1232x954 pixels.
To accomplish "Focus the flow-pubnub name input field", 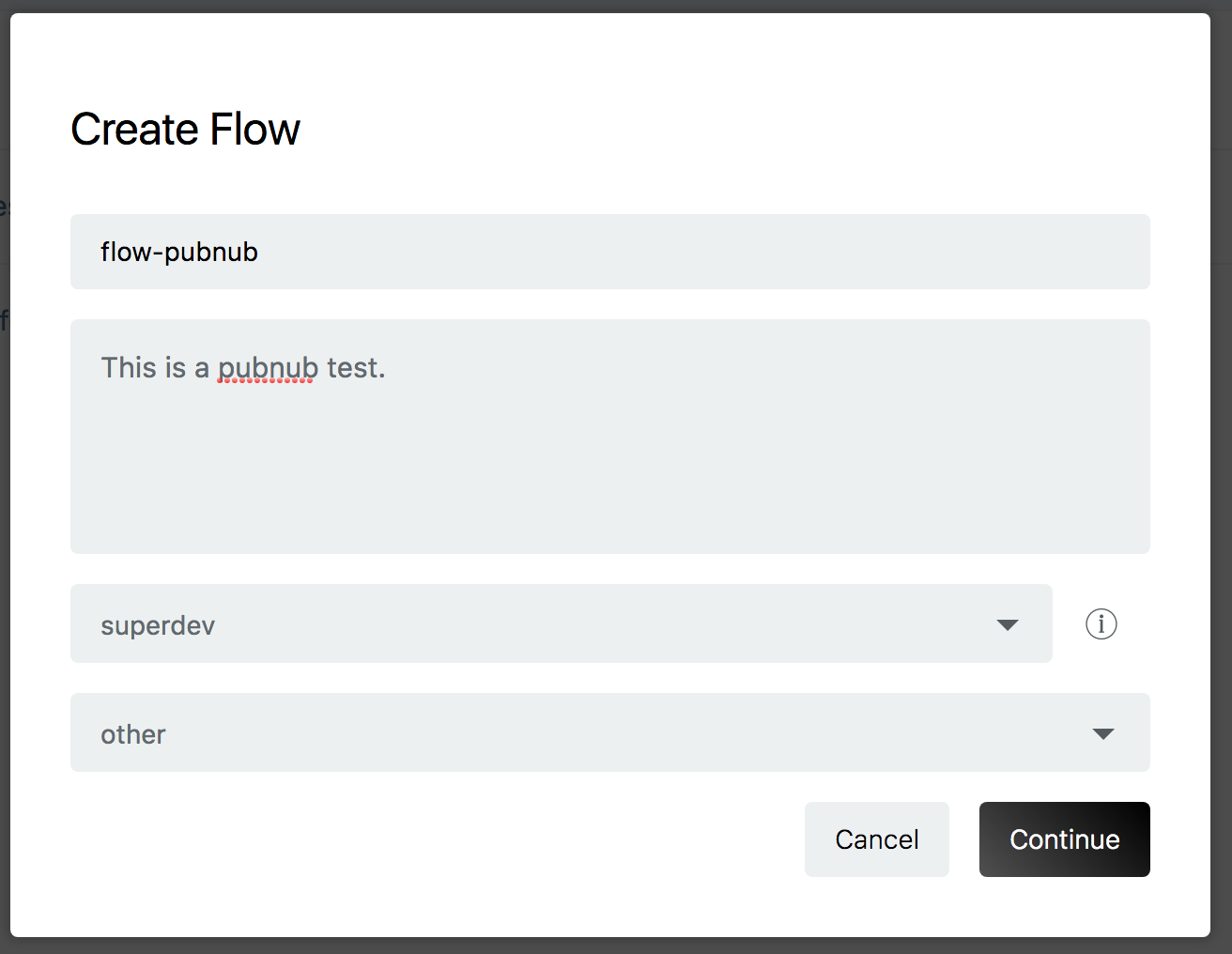I will click(609, 252).
